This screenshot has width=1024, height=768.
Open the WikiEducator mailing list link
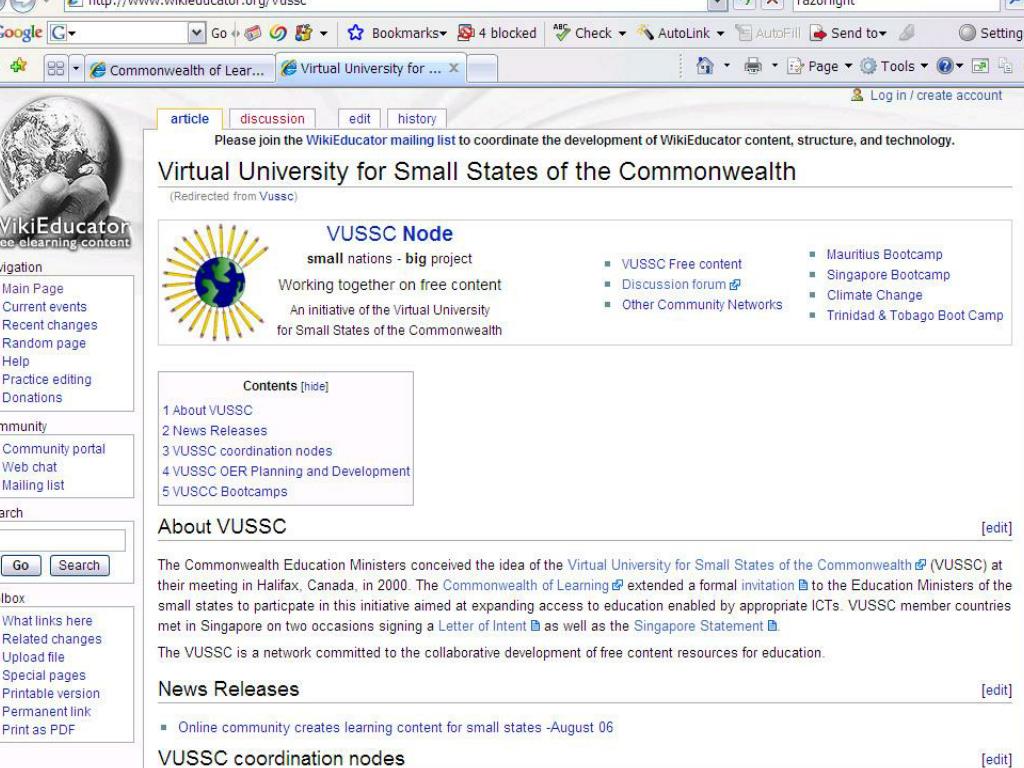tap(381, 140)
